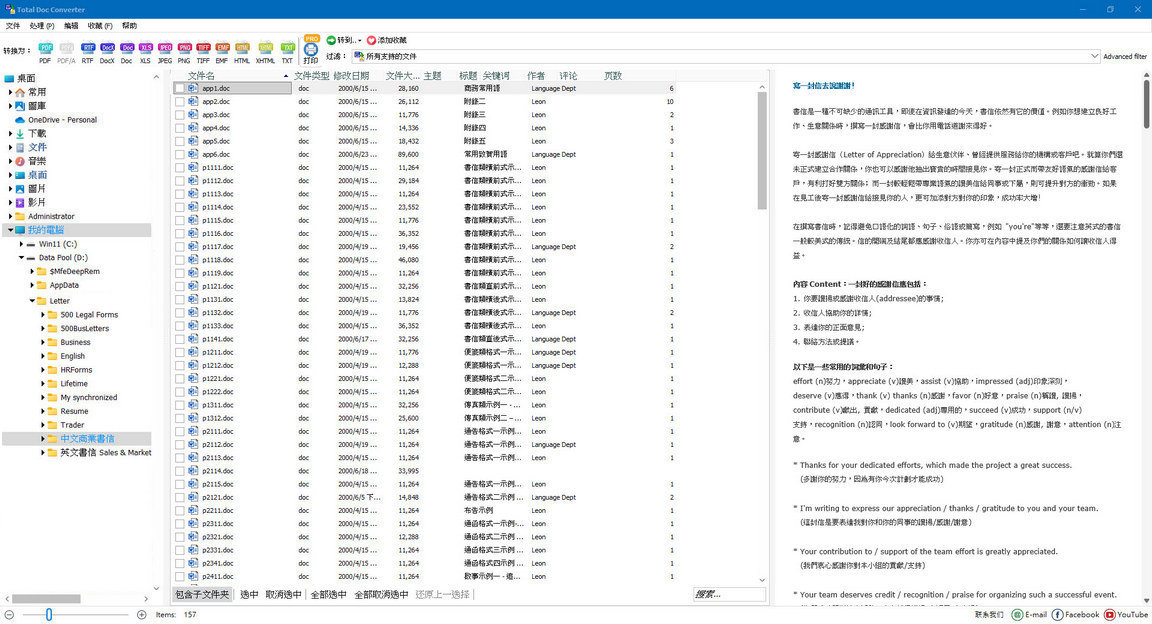This screenshot has height=624, width=1152.
Task: Click inside the 搜索 search field
Action: (727, 594)
